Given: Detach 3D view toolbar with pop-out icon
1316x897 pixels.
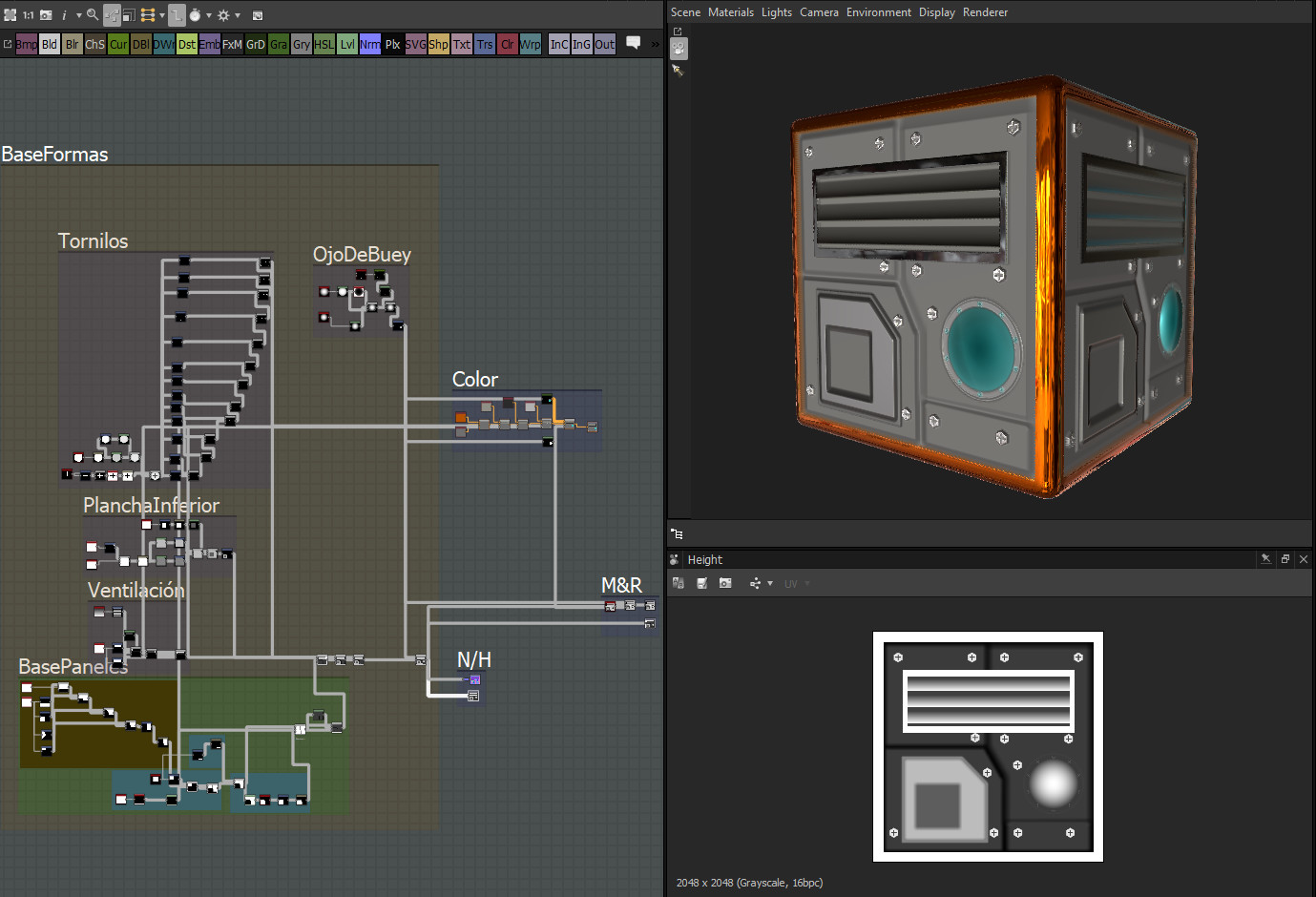Looking at the screenshot, I should coord(678,31).
